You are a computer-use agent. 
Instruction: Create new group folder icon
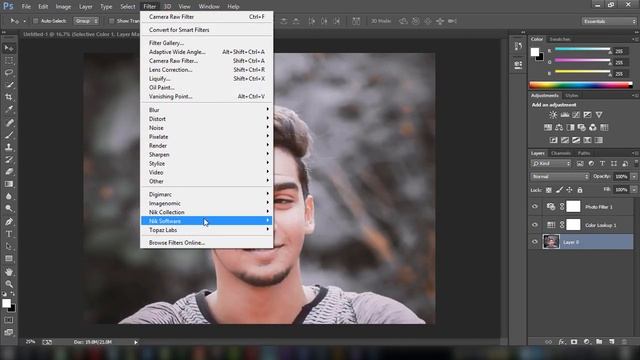coord(599,342)
